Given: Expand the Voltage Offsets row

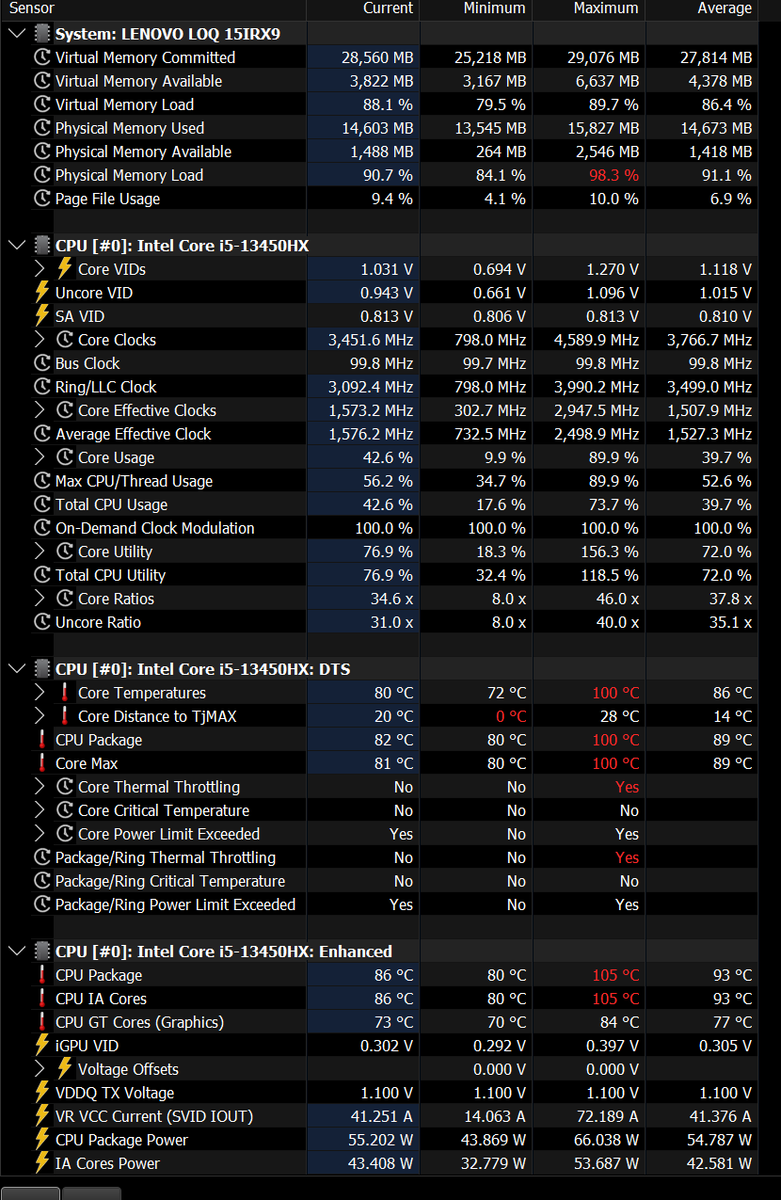Looking at the screenshot, I should click(x=40, y=1069).
